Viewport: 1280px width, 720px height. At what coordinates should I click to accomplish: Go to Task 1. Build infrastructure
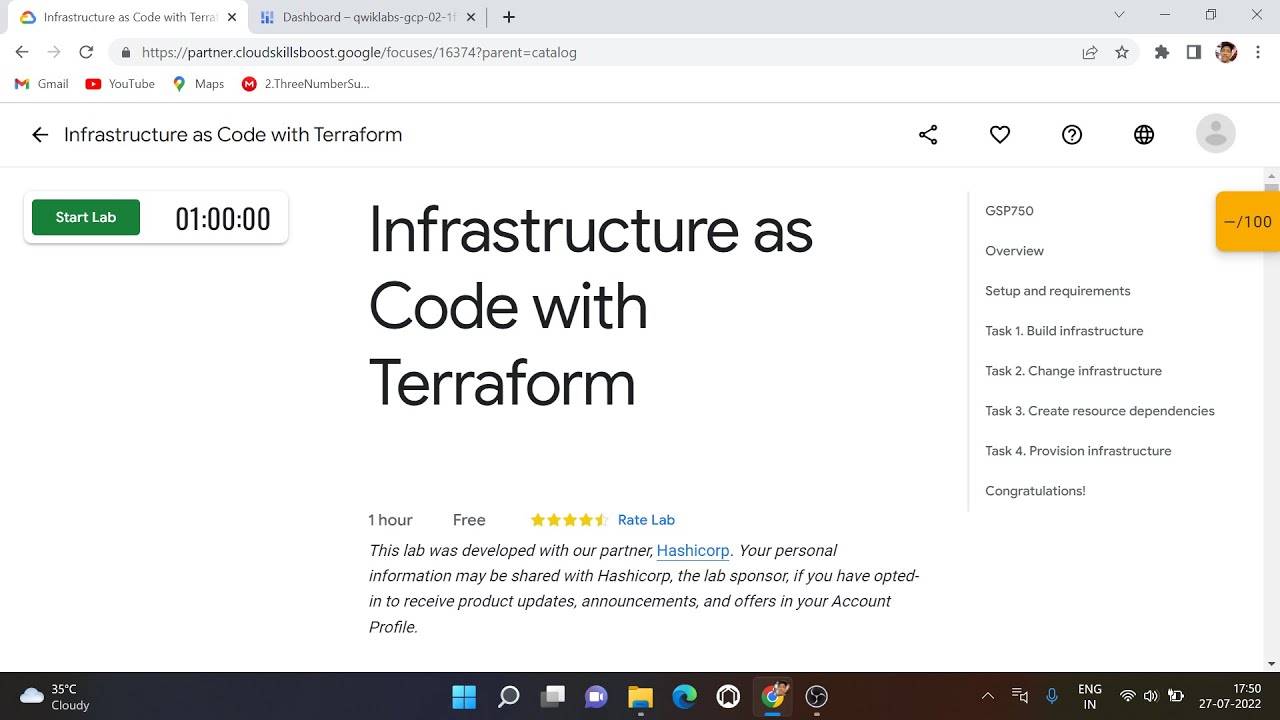(1064, 331)
